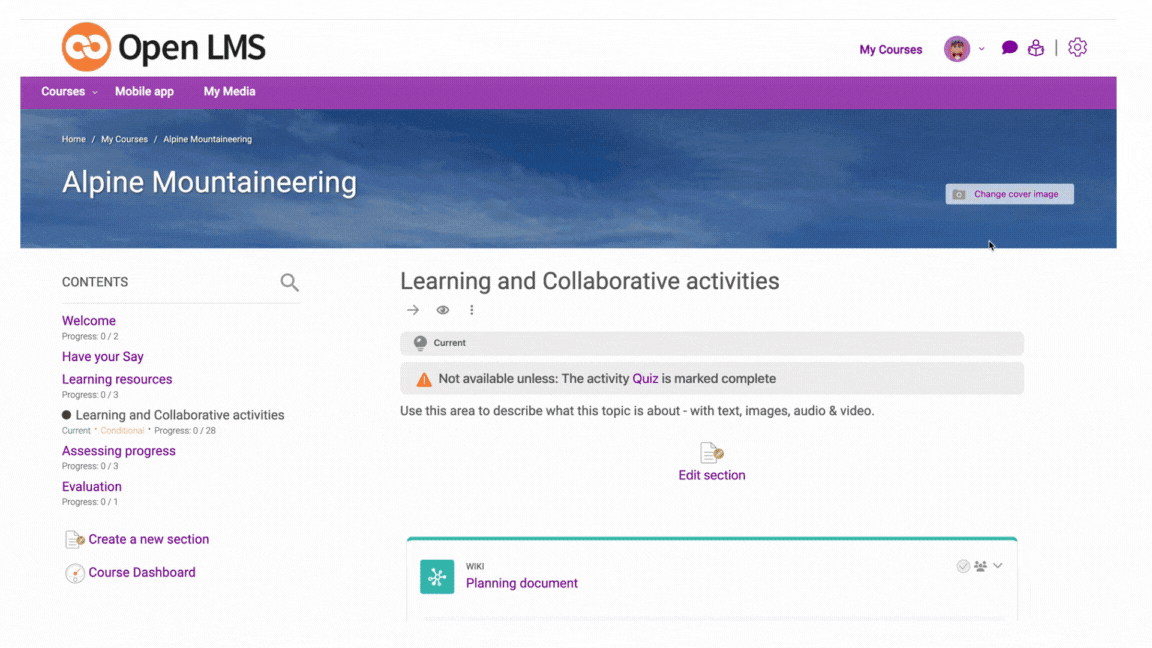
Task: Select Mobile app in the menu bar
Action: coord(144,91)
